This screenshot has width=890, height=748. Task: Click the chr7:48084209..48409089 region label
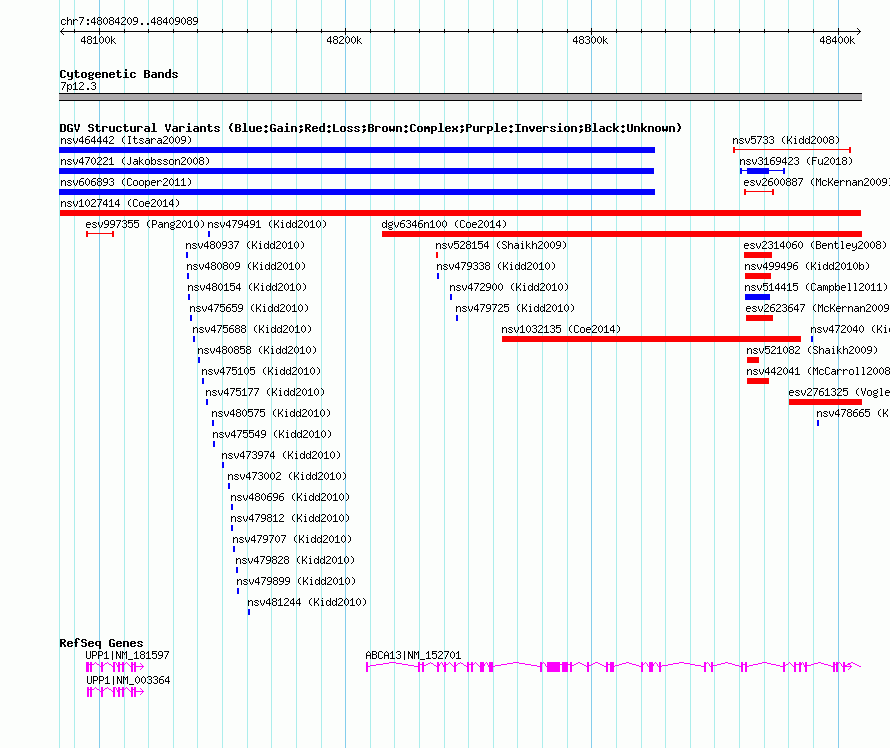pos(129,21)
